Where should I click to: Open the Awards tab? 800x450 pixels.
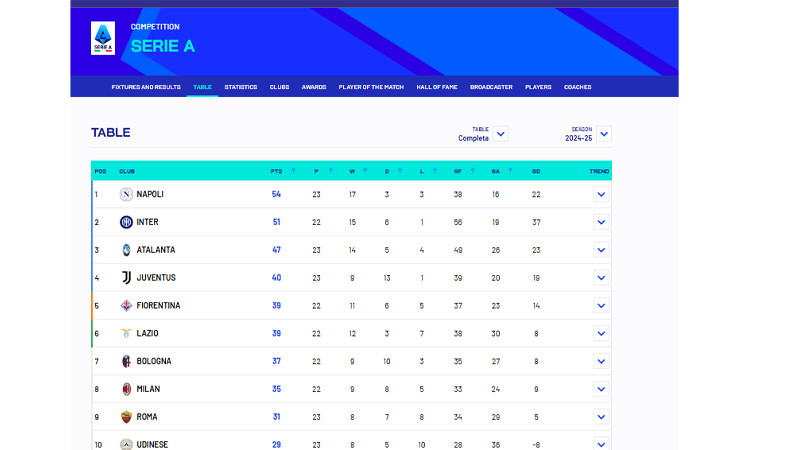(x=314, y=87)
